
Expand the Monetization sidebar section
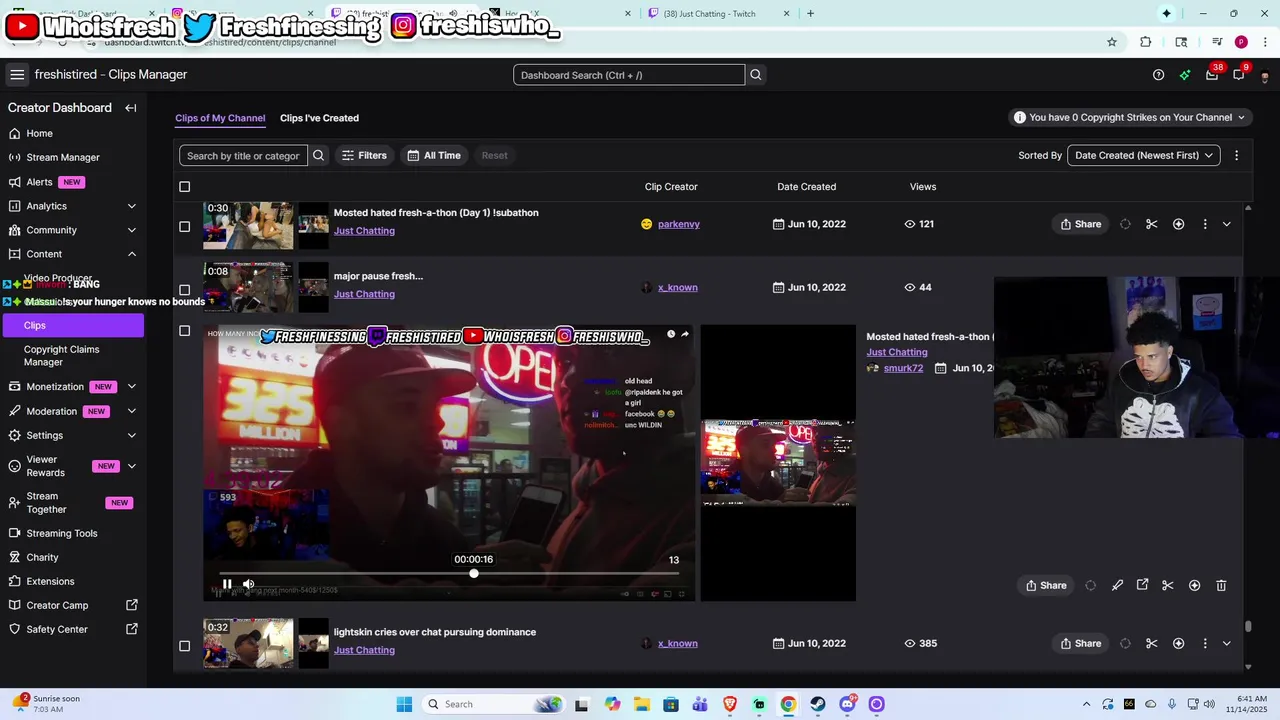tap(131, 387)
